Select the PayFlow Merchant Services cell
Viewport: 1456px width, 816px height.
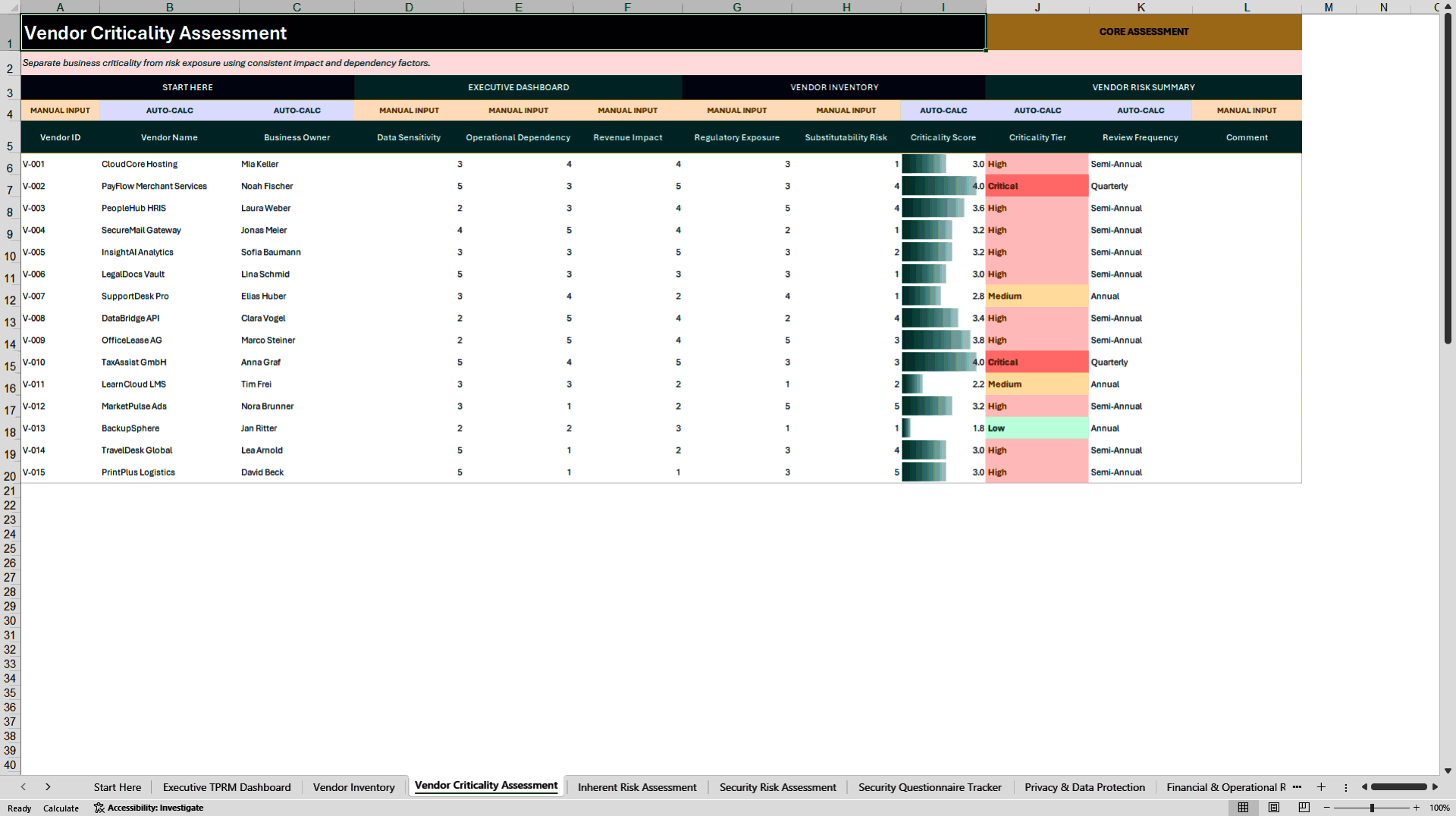pyautogui.click(x=169, y=186)
